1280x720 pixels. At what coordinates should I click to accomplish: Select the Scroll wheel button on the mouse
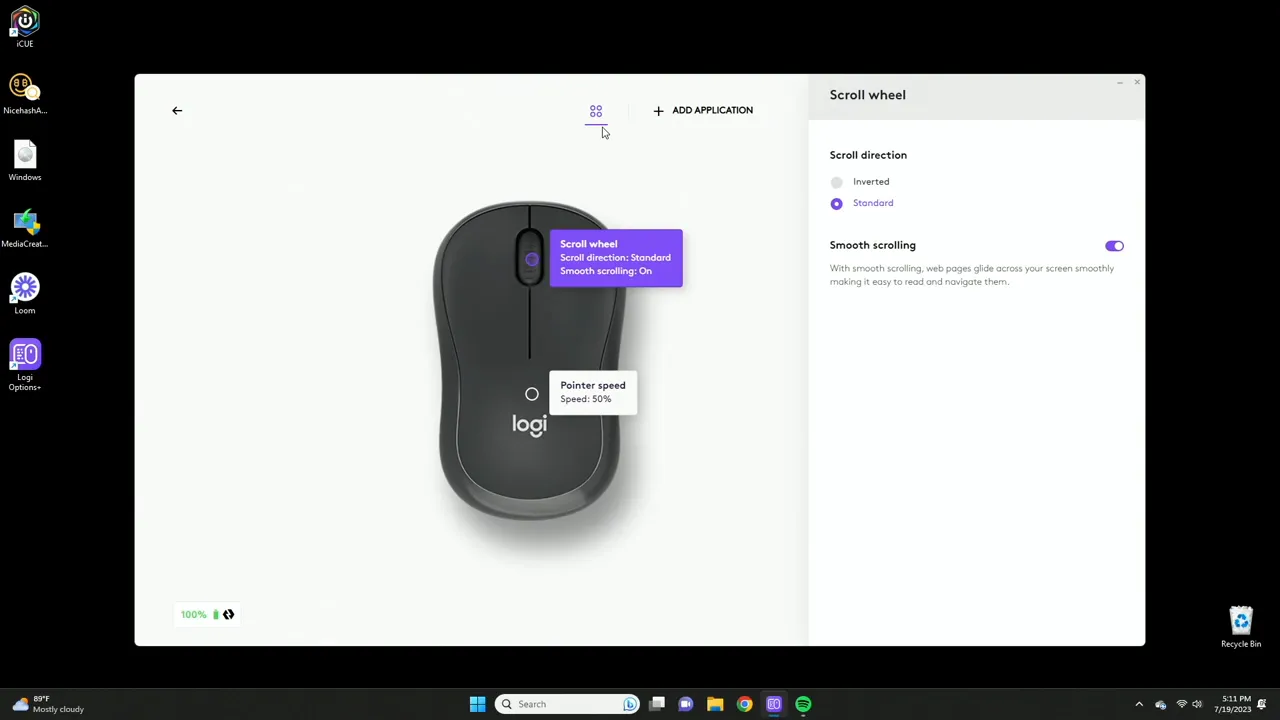(x=531, y=258)
